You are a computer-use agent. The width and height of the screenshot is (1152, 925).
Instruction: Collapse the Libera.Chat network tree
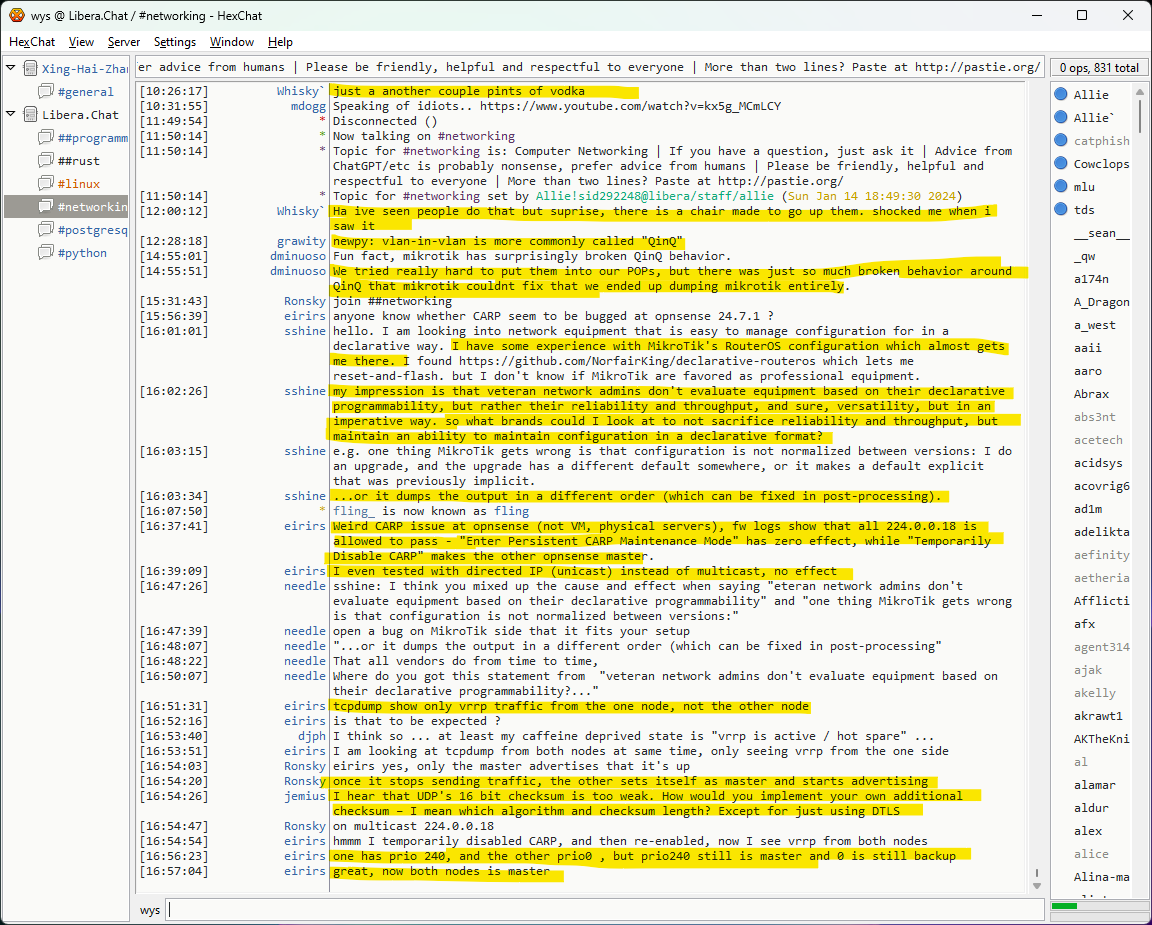pos(11,115)
